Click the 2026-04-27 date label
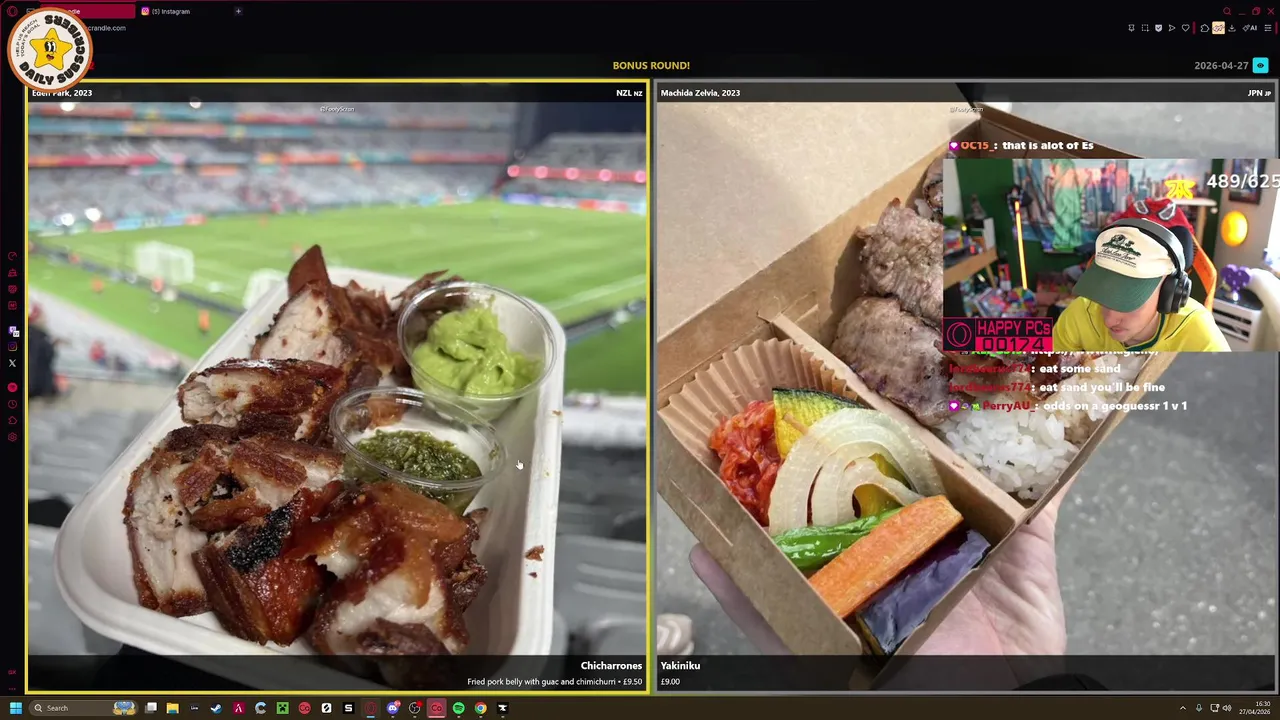Image resolution: width=1280 pixels, height=720 pixels. 1221,65
